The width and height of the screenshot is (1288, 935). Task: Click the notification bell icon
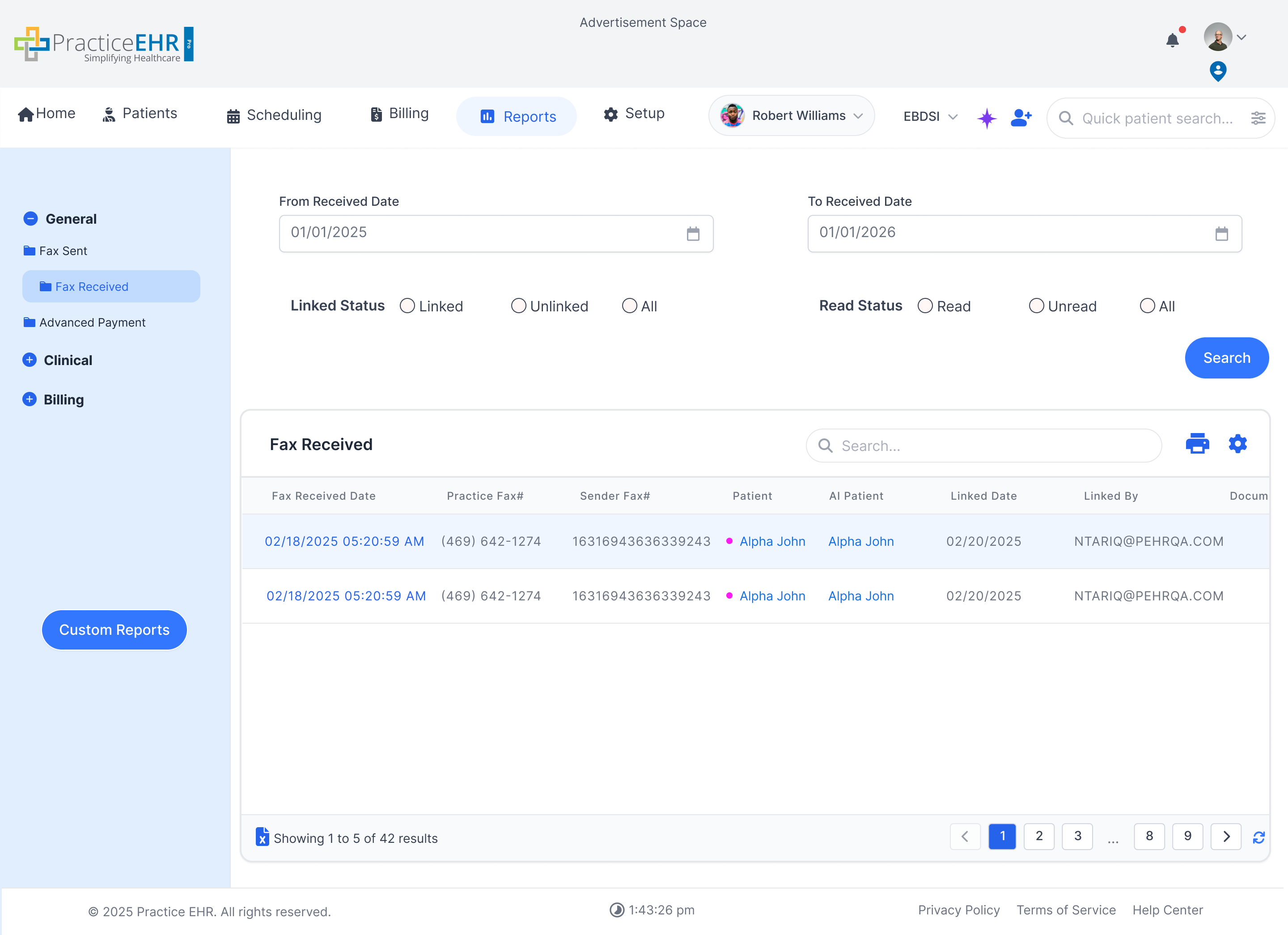tap(1172, 40)
